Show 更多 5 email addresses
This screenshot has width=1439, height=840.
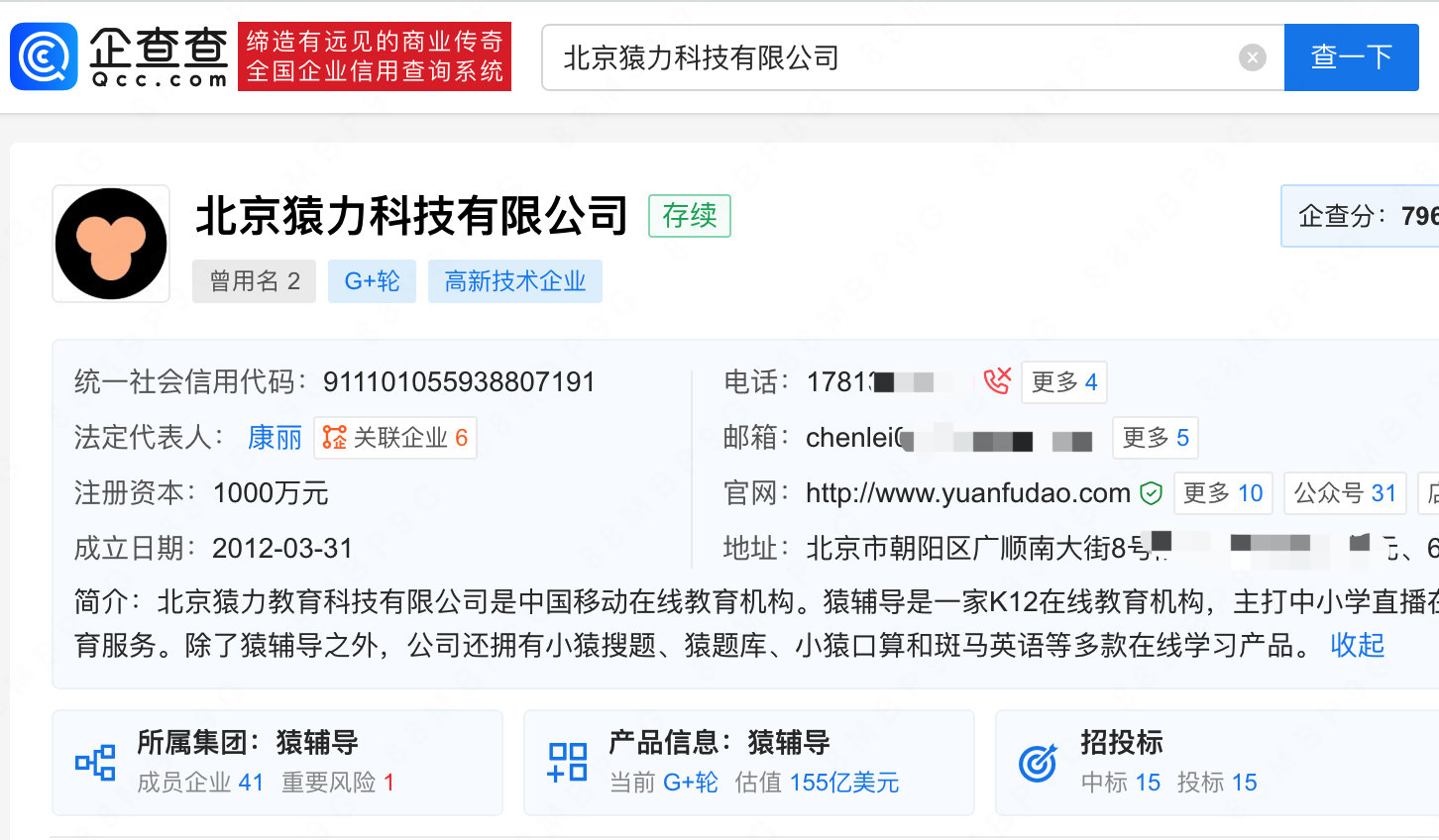(1156, 438)
